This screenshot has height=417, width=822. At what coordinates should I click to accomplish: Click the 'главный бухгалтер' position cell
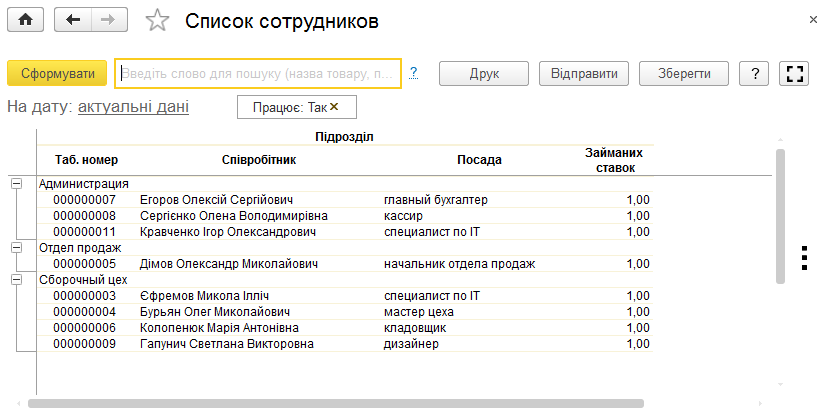tap(436, 200)
